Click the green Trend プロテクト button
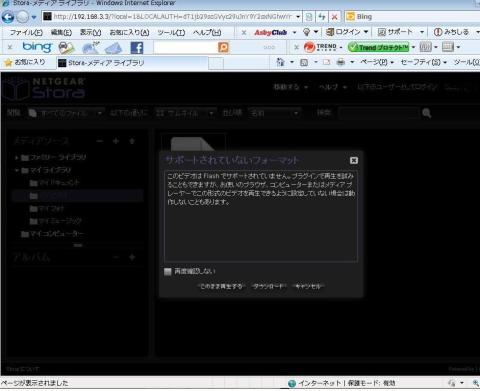This screenshot has width=480, height=391. pos(378,47)
